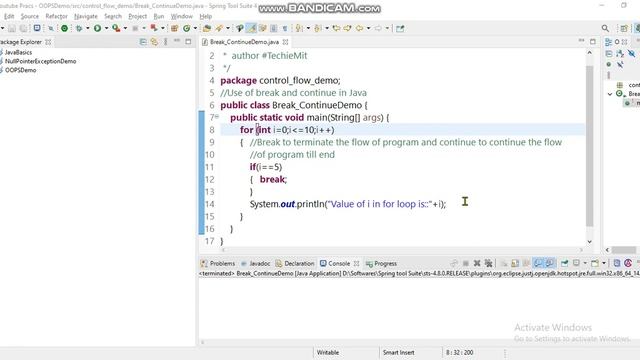Open the Refactor menu

click(56, 16)
